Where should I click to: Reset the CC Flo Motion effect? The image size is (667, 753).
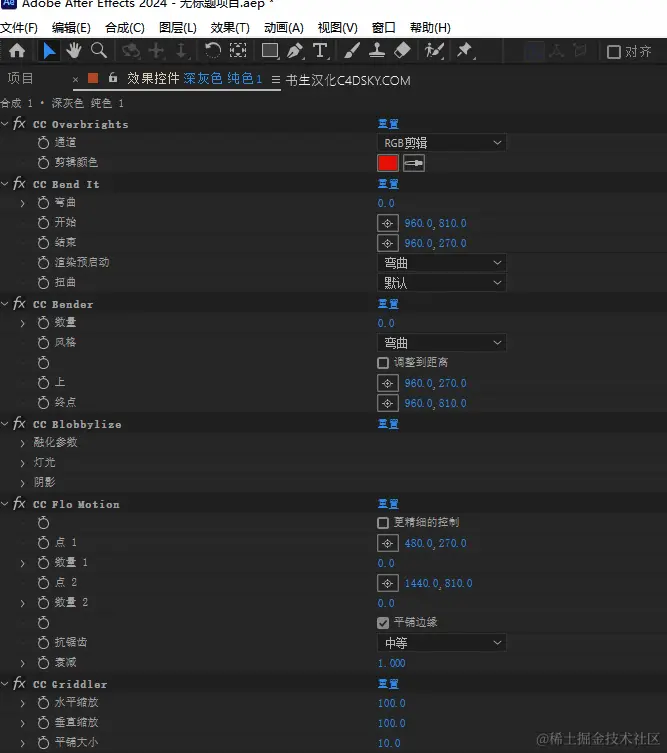(x=388, y=504)
